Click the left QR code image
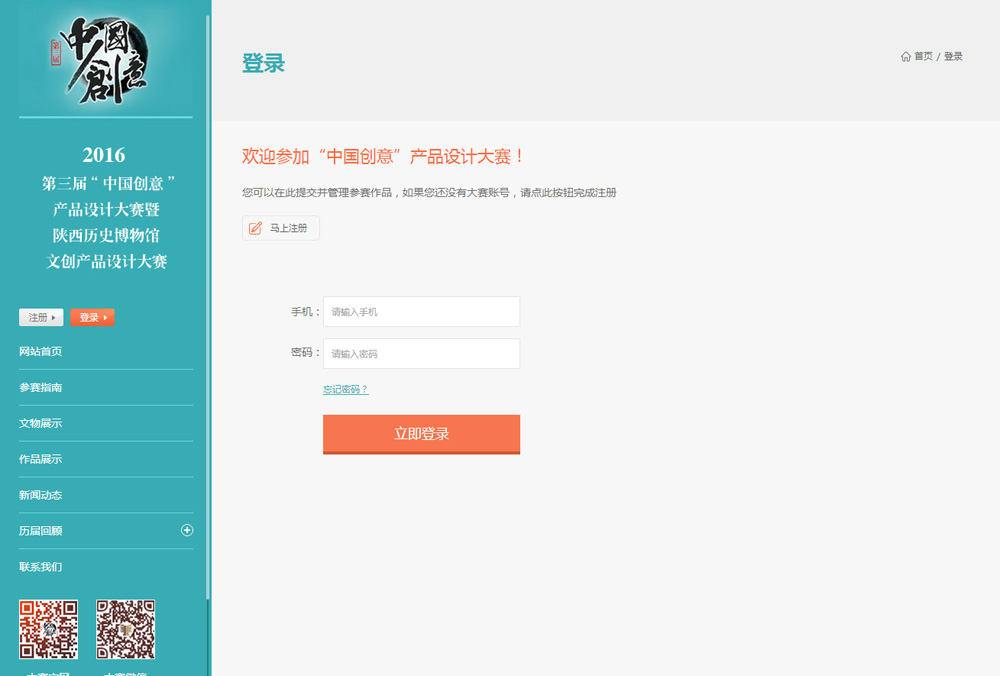This screenshot has width=1000, height=676. 48,629
